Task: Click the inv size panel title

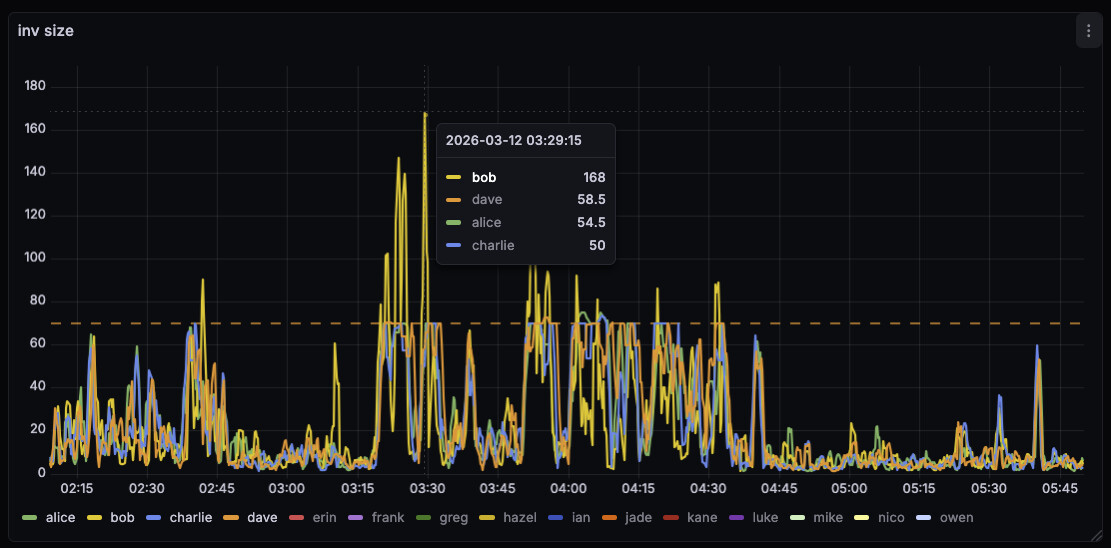Action: [x=46, y=31]
